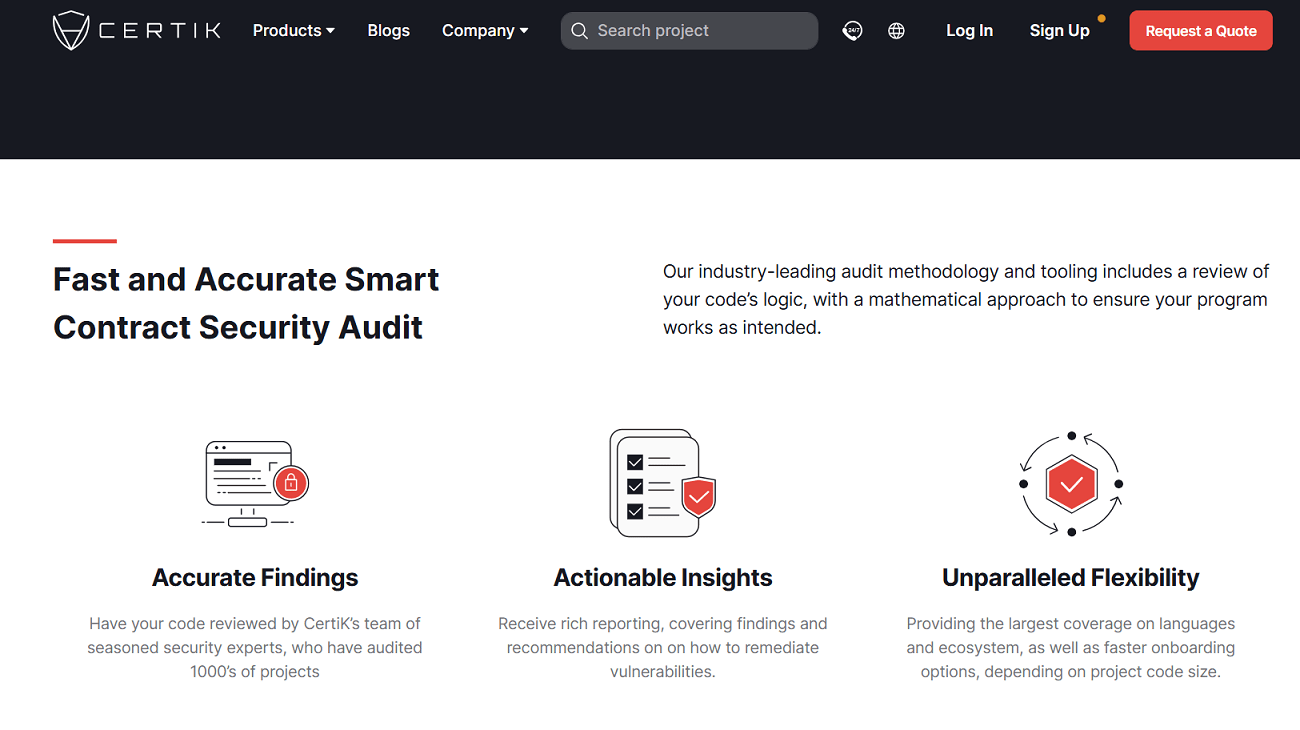1300x730 pixels.
Task: Click the notification dot on Sign Up
Action: pos(1099,17)
